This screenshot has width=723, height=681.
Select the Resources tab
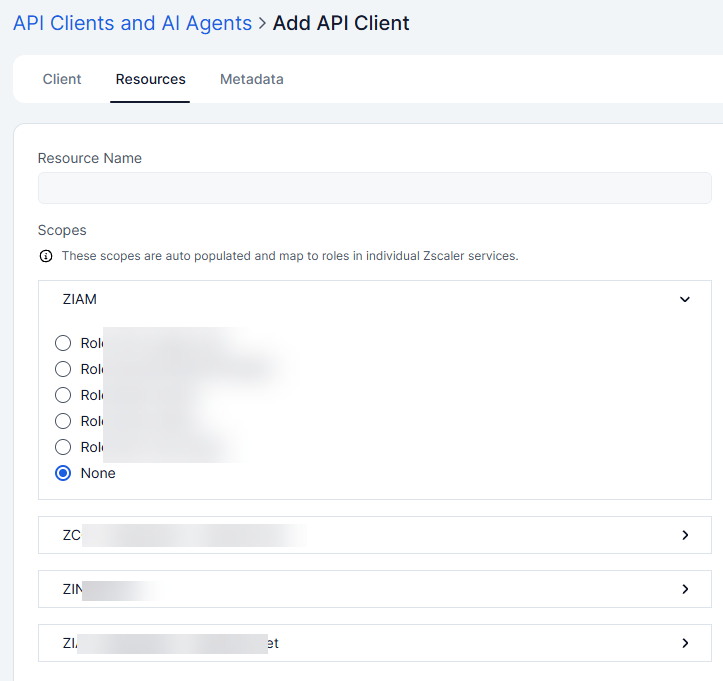coord(150,79)
